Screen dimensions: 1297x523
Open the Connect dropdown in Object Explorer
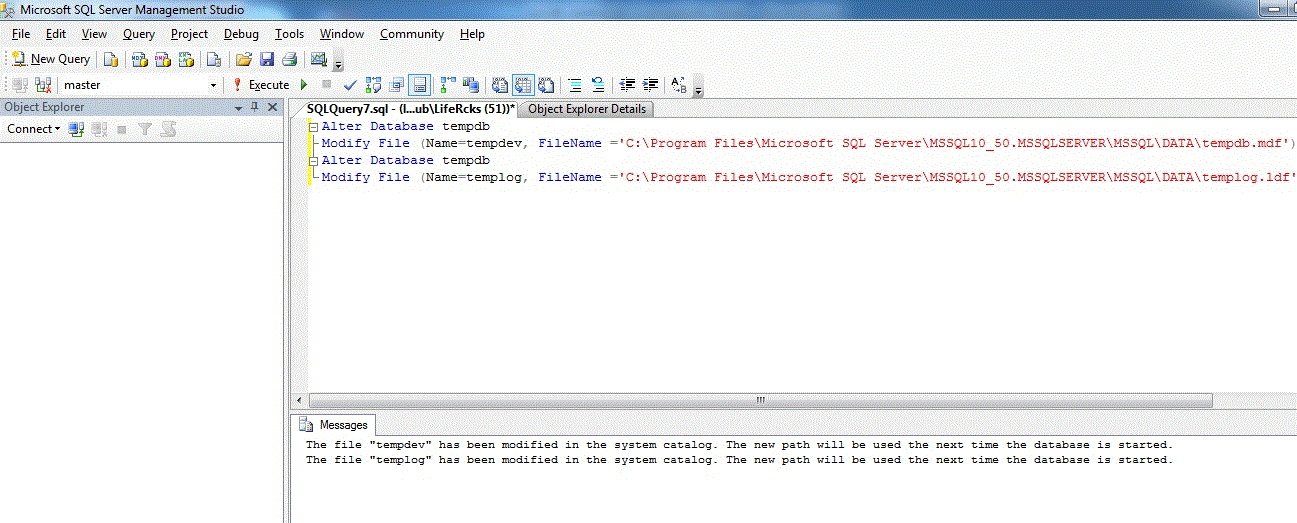tap(33, 129)
